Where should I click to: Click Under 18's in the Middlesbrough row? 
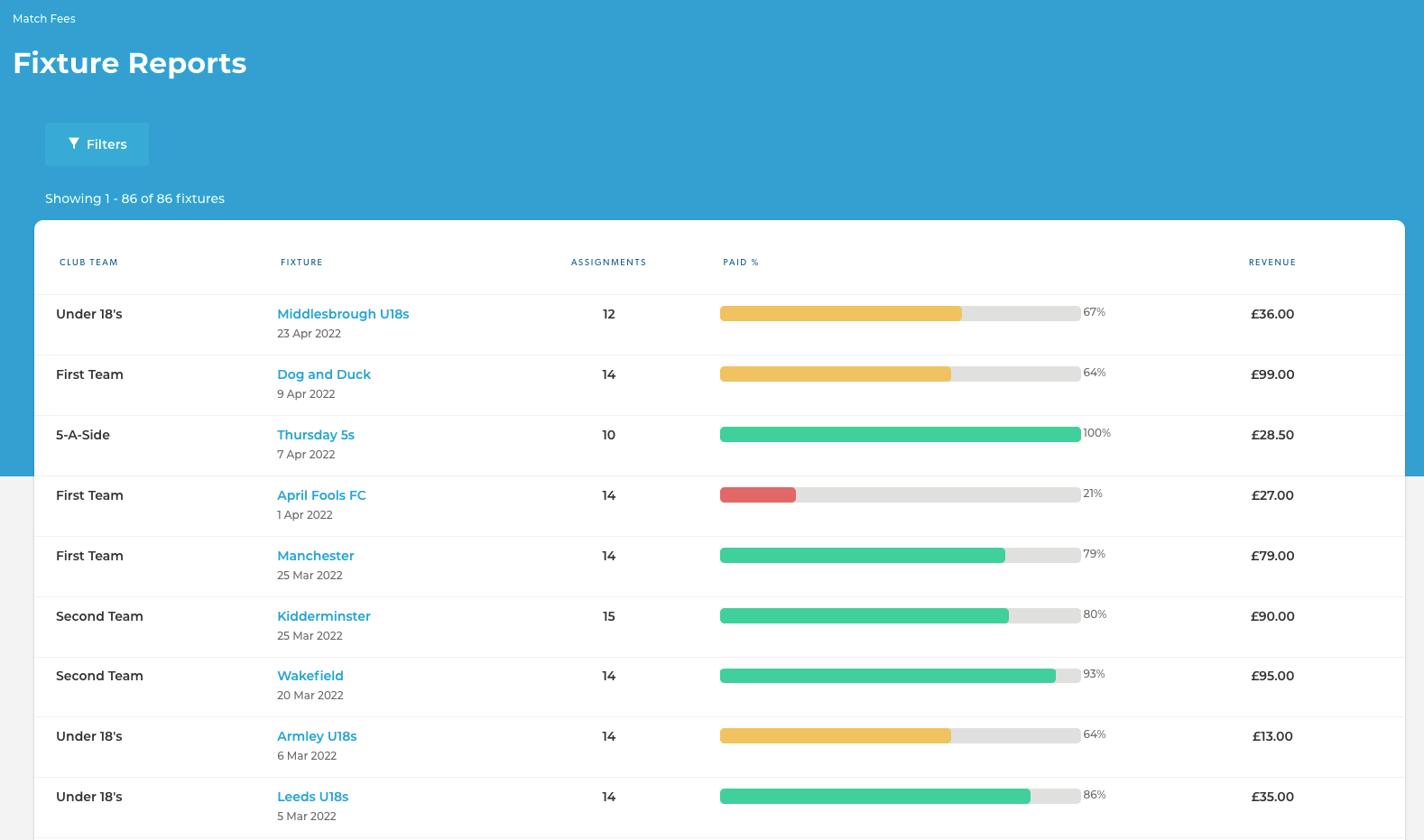[x=89, y=314]
